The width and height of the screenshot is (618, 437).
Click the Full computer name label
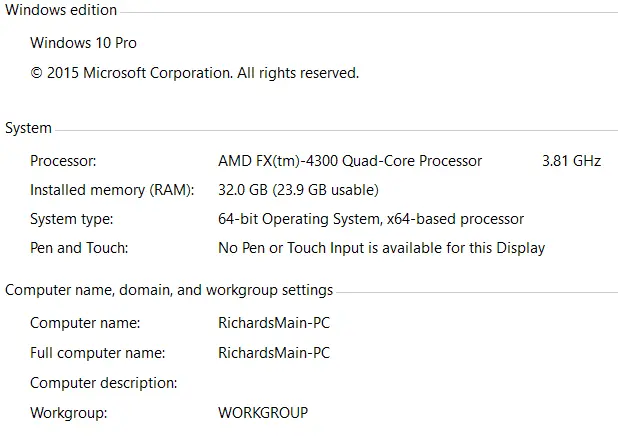point(97,352)
